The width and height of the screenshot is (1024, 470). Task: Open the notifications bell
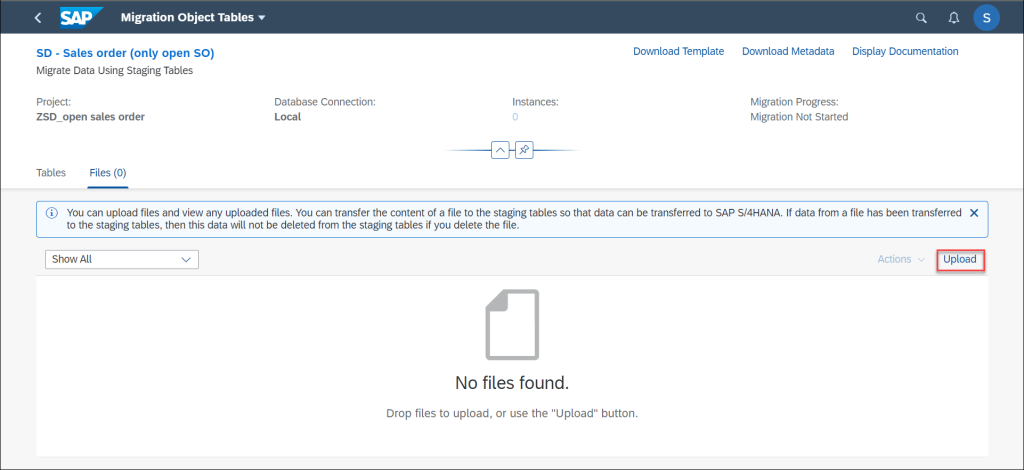[x=954, y=18]
